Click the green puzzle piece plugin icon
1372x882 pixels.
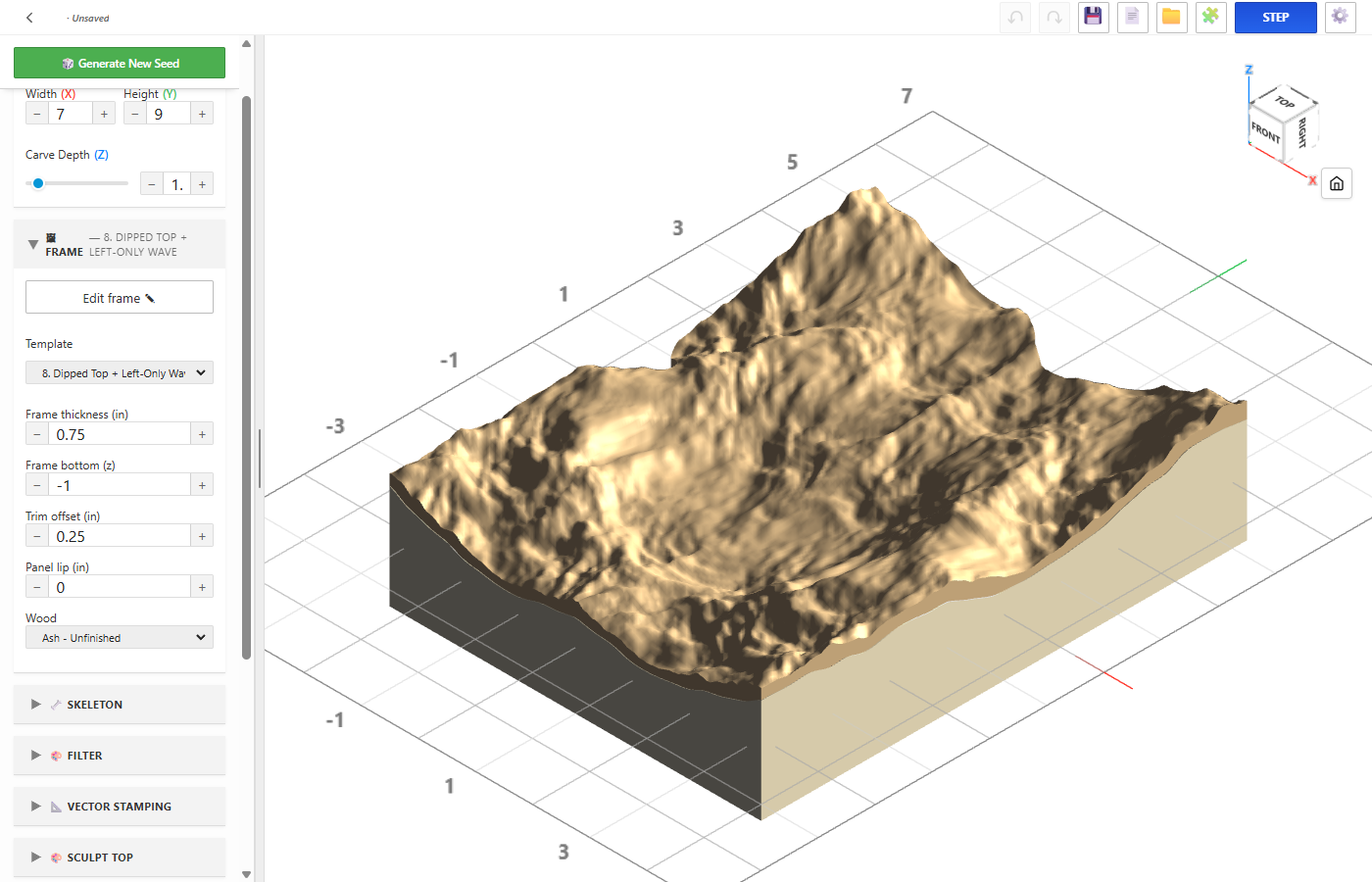(x=1211, y=17)
